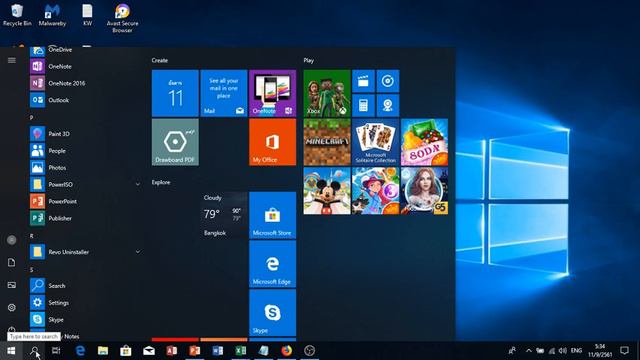
Task: Select the Explore group header
Action: [x=161, y=182]
